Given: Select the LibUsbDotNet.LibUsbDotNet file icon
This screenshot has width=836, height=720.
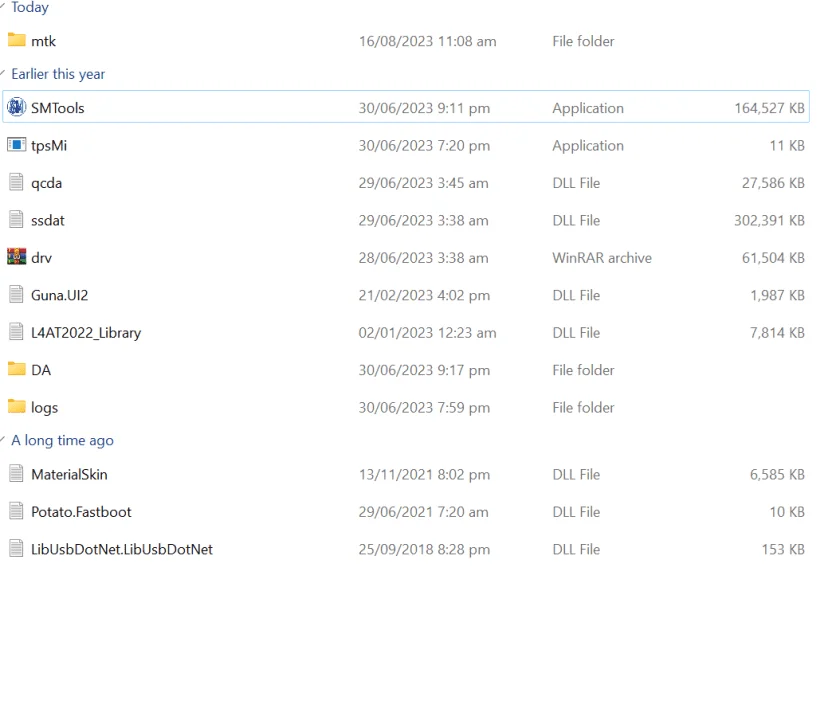Looking at the screenshot, I should tap(17, 548).
